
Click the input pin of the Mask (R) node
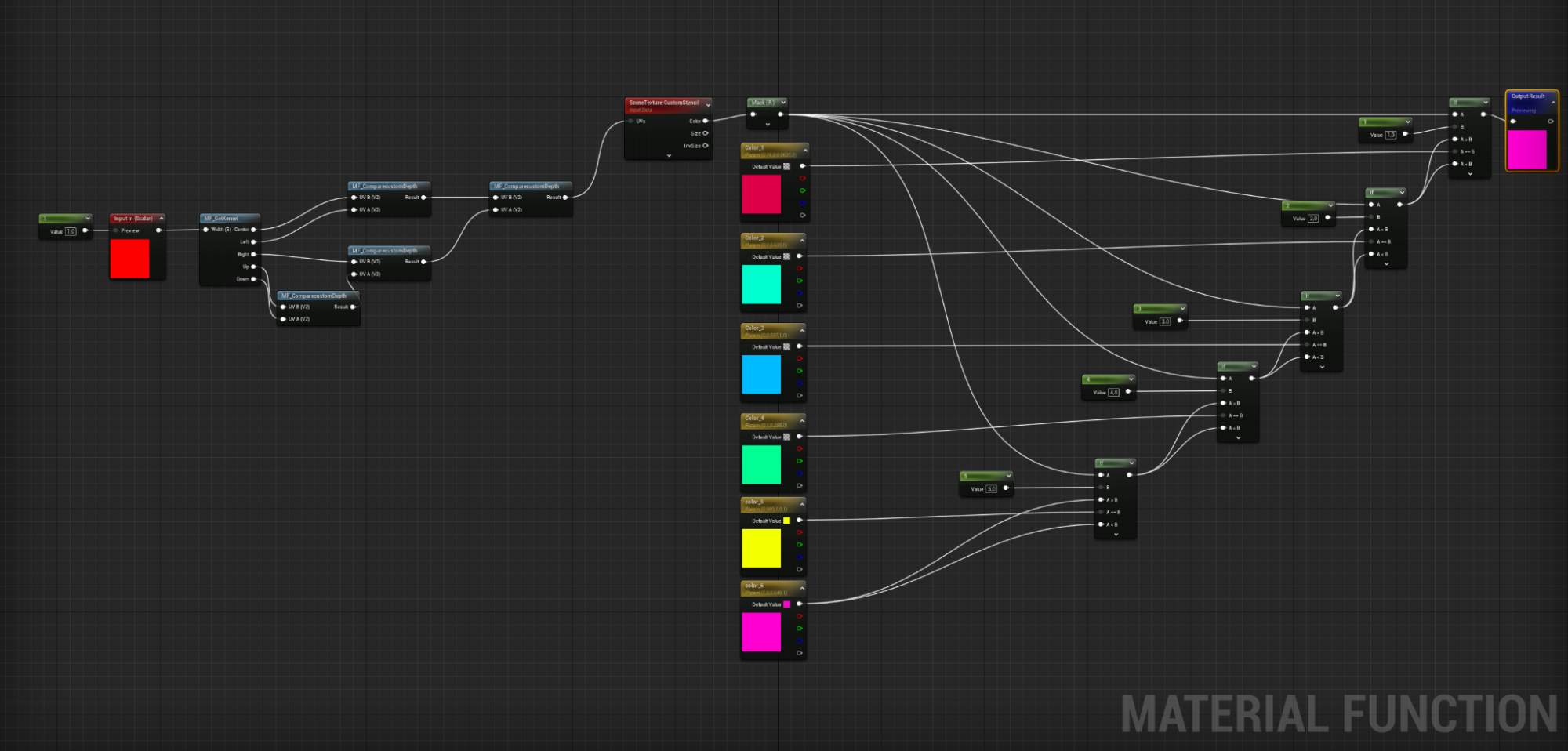(753, 114)
